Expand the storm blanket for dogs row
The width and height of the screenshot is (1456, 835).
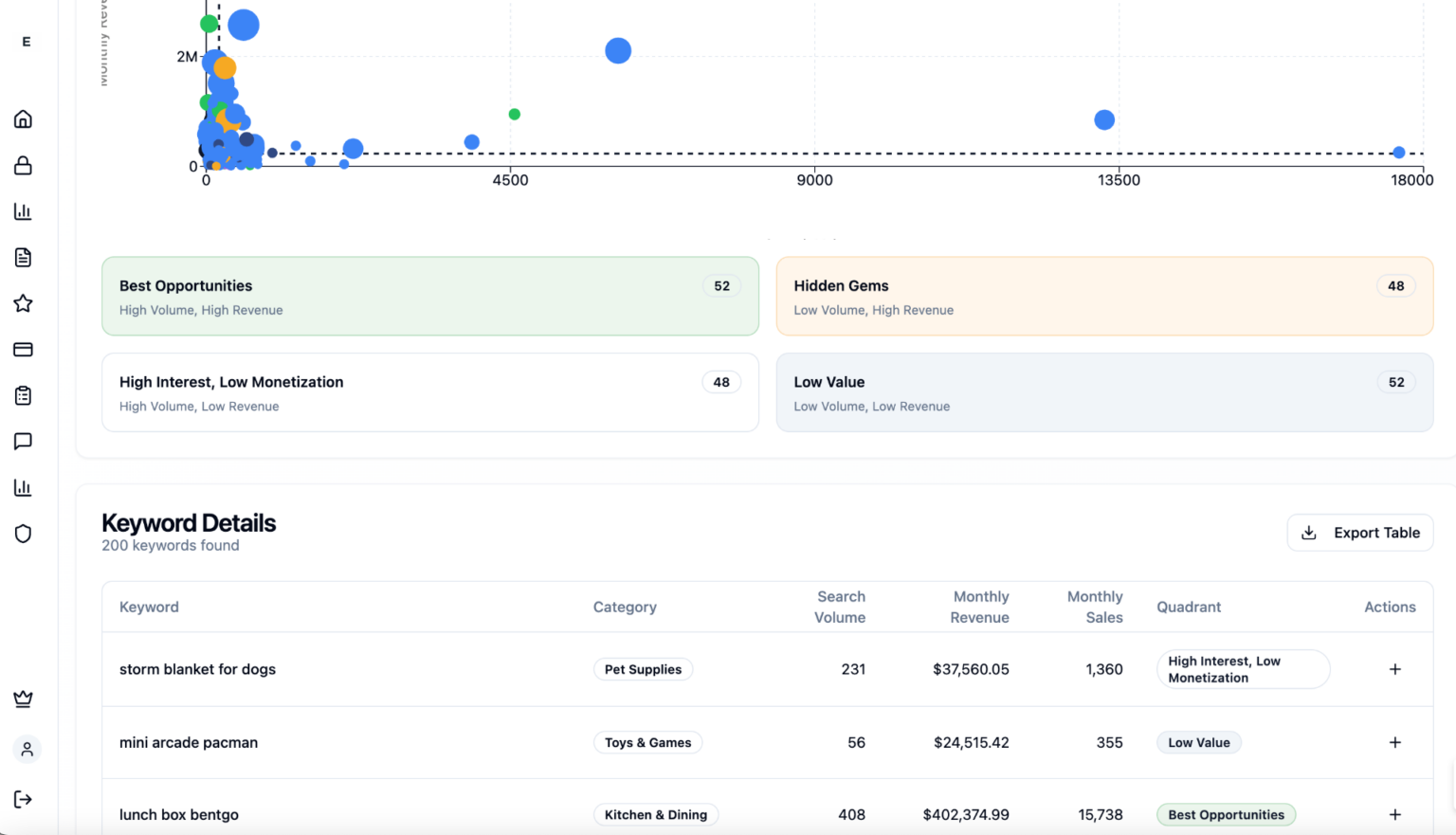[x=1394, y=669]
